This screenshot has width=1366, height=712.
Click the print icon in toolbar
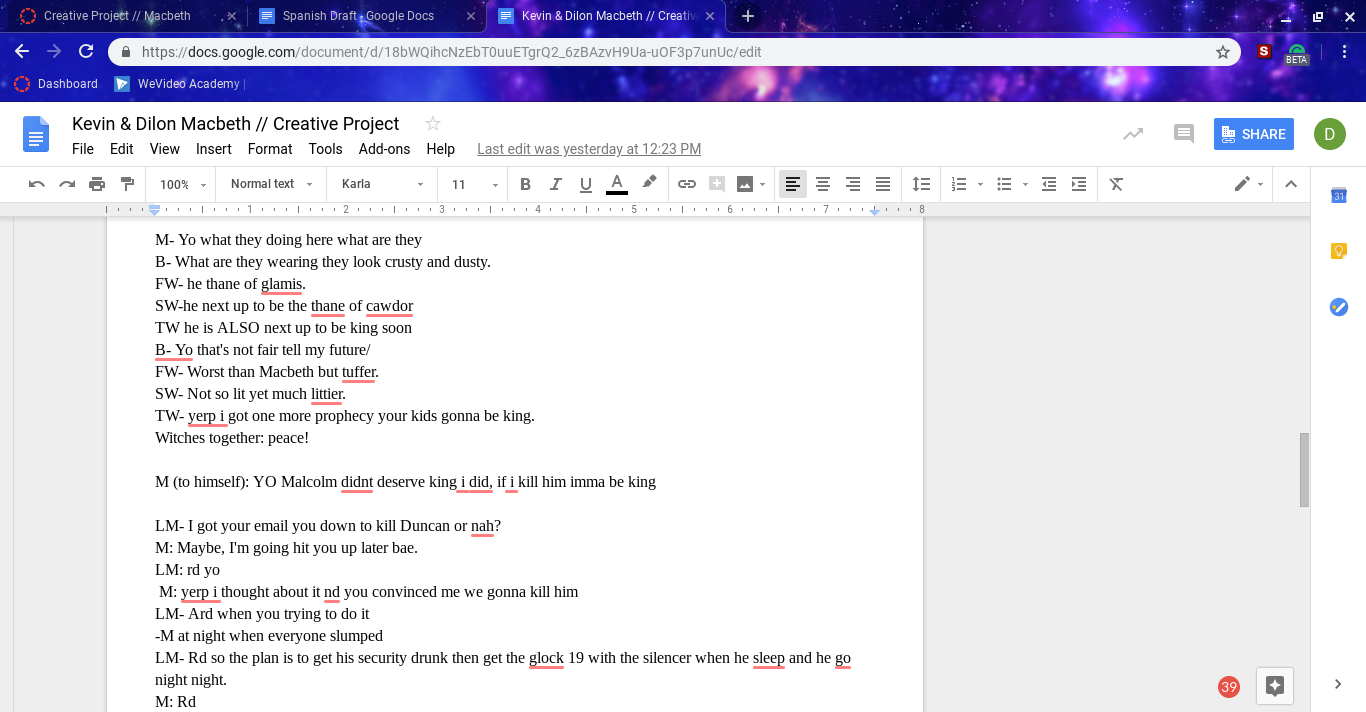pos(97,184)
